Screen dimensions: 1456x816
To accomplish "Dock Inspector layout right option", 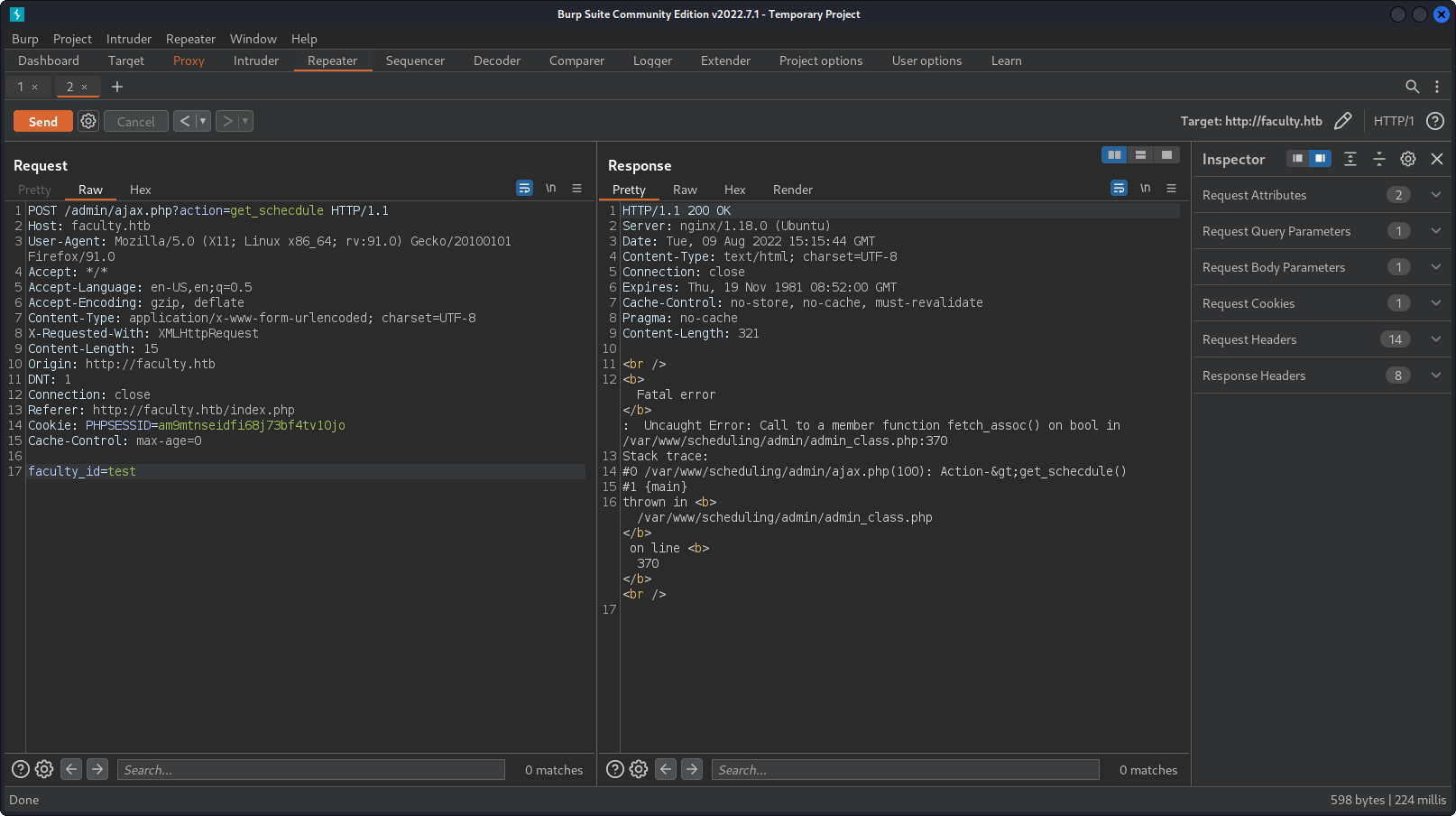I will (1320, 159).
